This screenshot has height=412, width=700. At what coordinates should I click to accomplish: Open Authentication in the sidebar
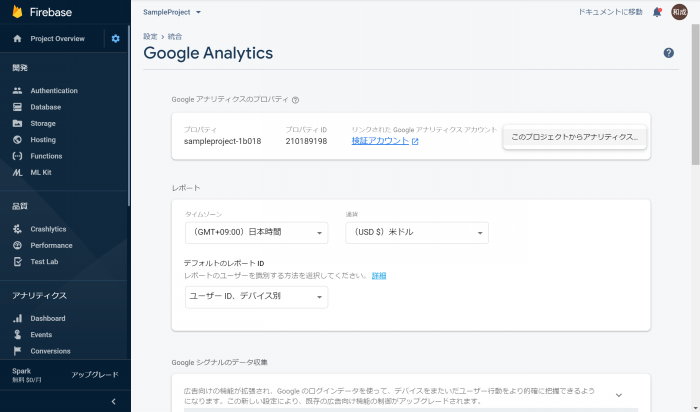pyautogui.click(x=54, y=91)
